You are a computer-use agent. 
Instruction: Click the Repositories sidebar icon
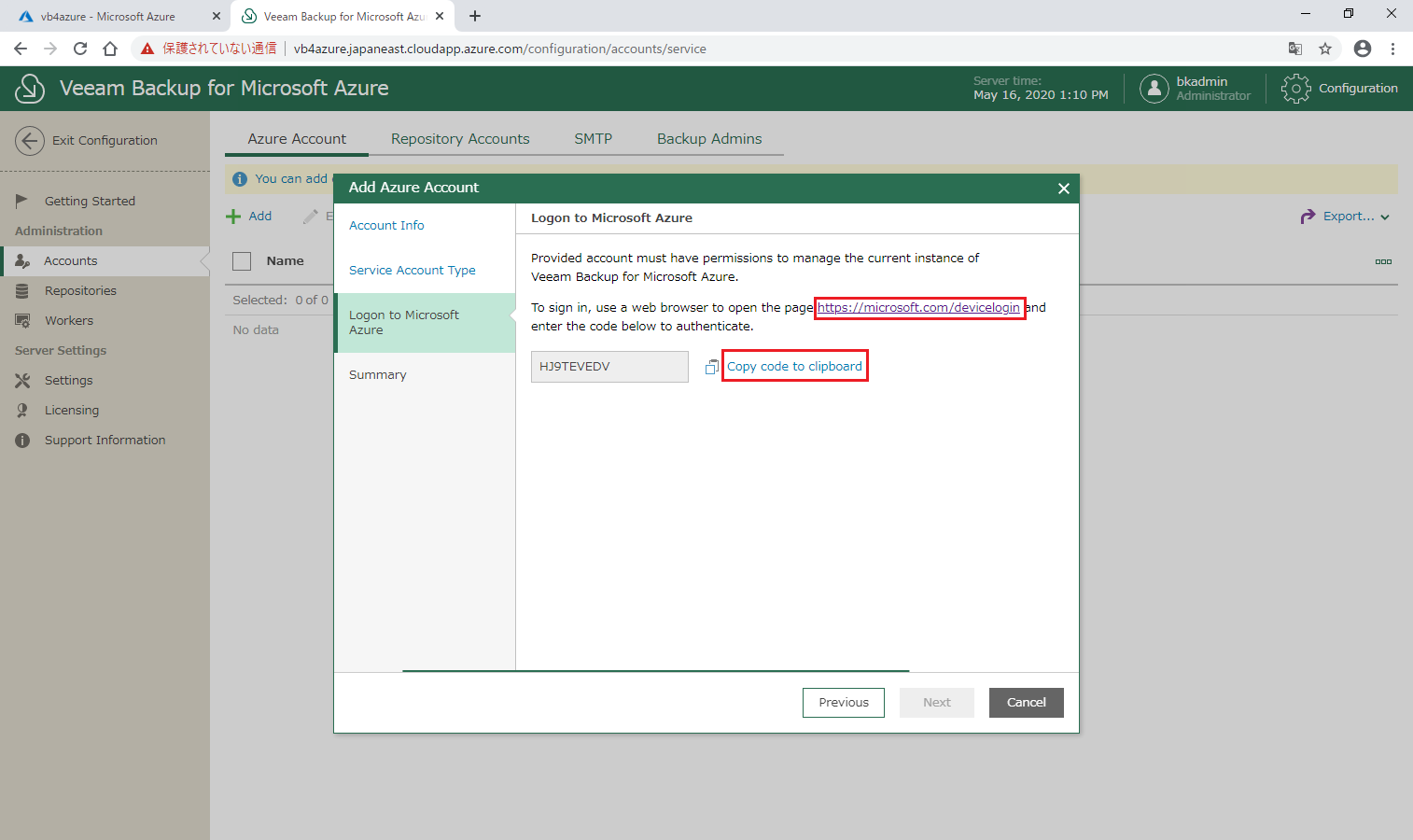tap(22, 291)
